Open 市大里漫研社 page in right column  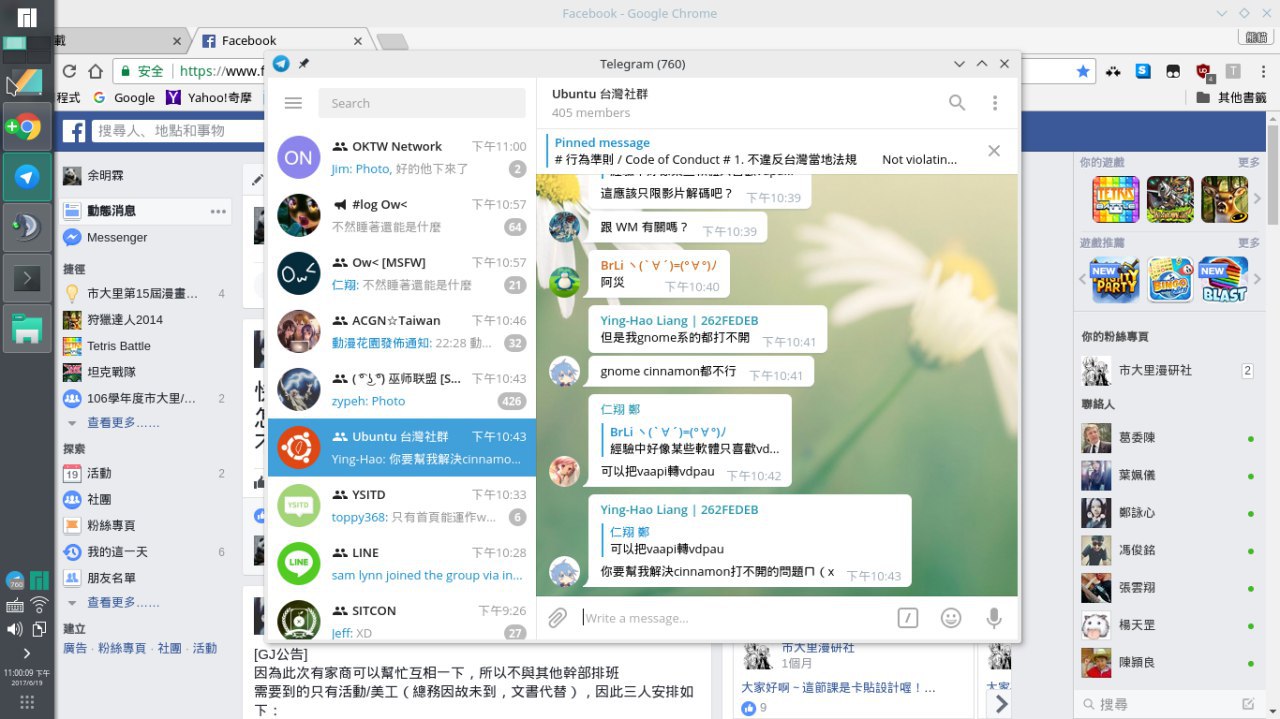(1155, 370)
